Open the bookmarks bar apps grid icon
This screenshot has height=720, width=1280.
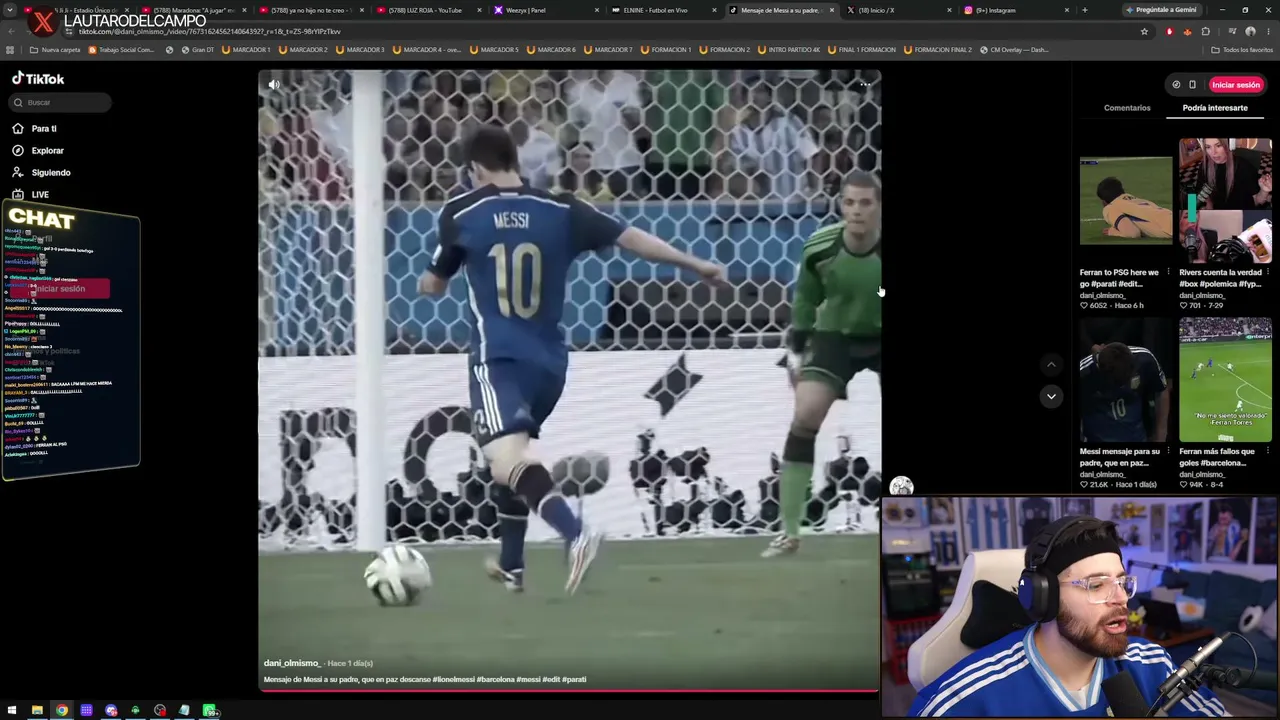[x=10, y=50]
